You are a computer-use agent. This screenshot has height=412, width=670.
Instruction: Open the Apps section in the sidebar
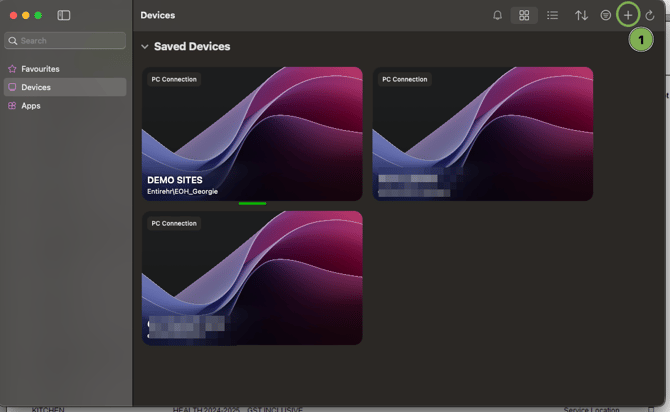click(31, 105)
